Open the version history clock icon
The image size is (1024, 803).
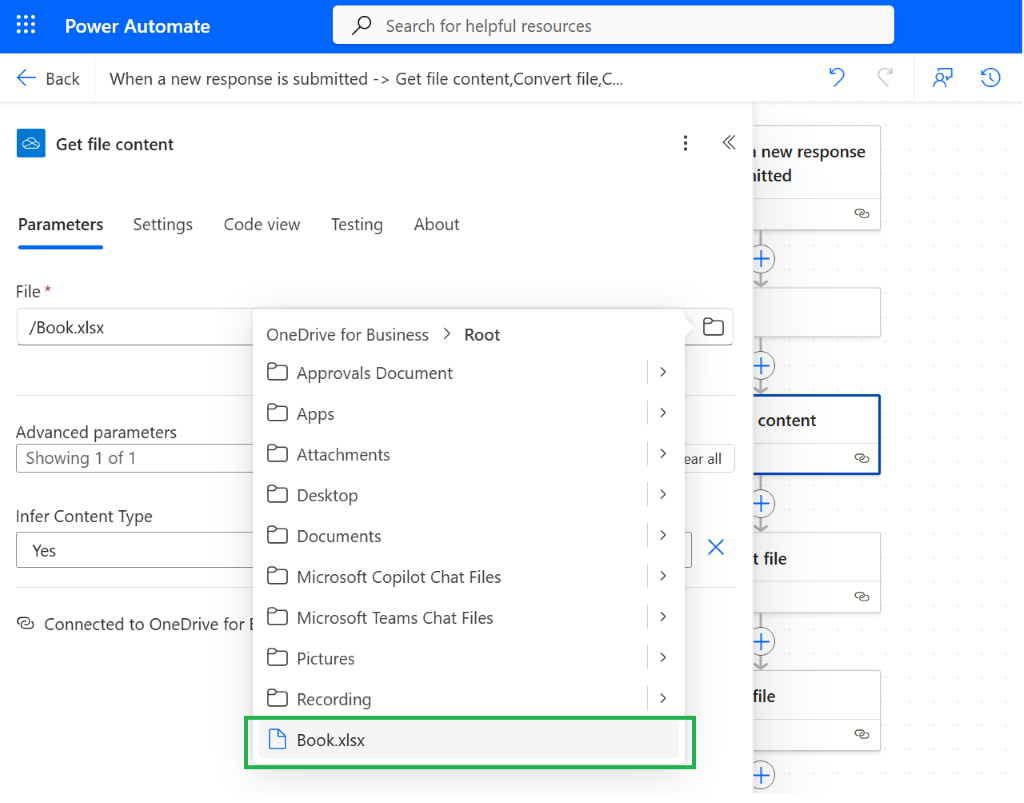[x=991, y=78]
